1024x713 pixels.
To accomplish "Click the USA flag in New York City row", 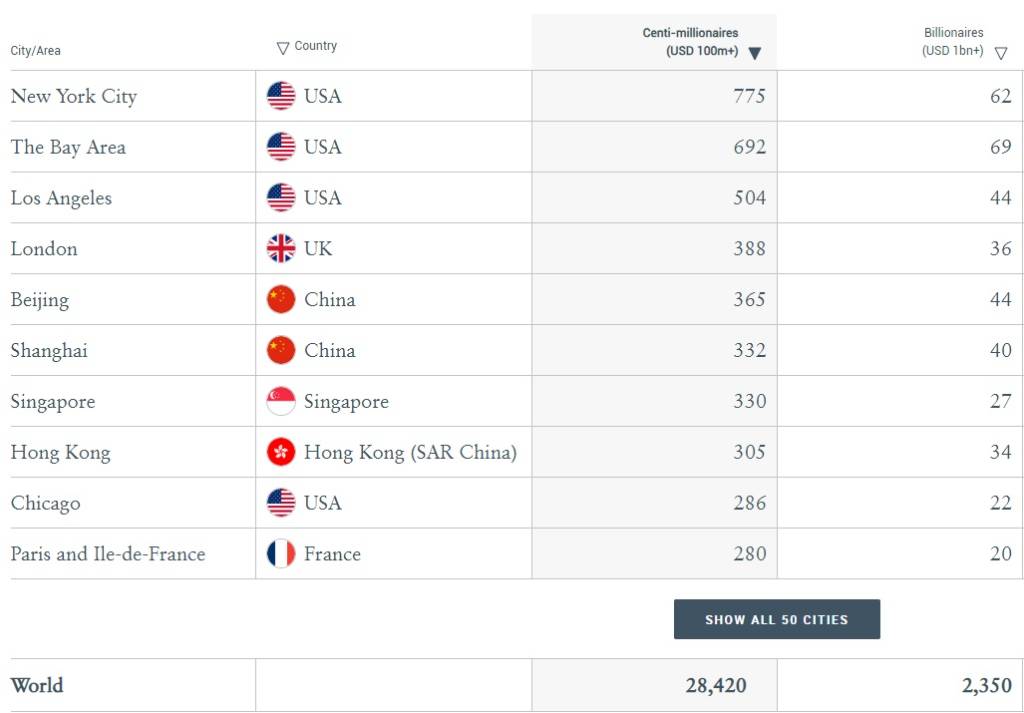I will pyautogui.click(x=281, y=96).
